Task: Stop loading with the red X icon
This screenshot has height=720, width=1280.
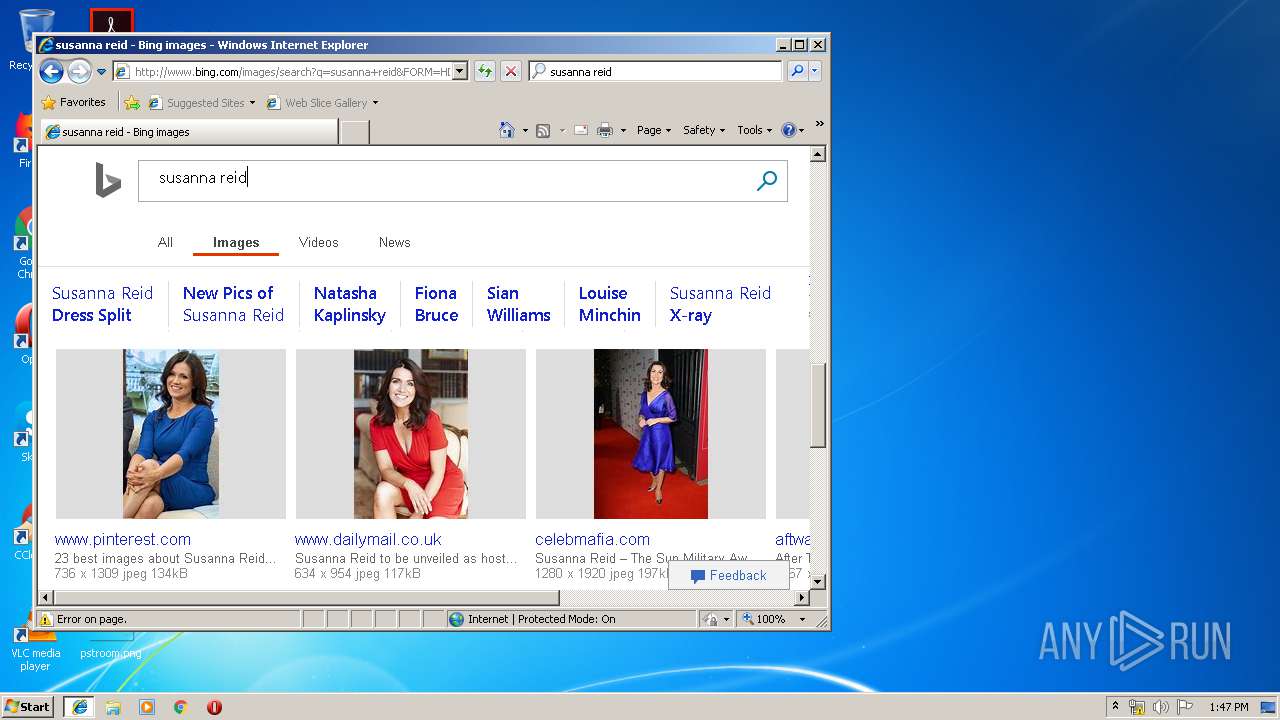Action: point(511,71)
